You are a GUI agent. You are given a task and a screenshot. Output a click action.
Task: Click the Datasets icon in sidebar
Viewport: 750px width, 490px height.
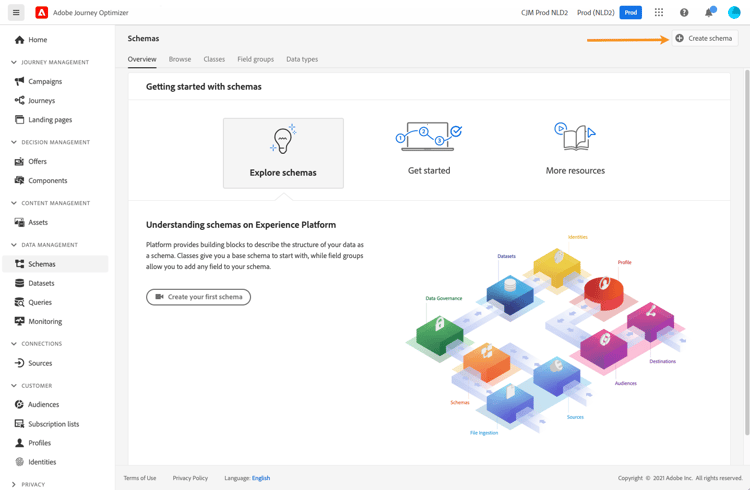coord(19,283)
